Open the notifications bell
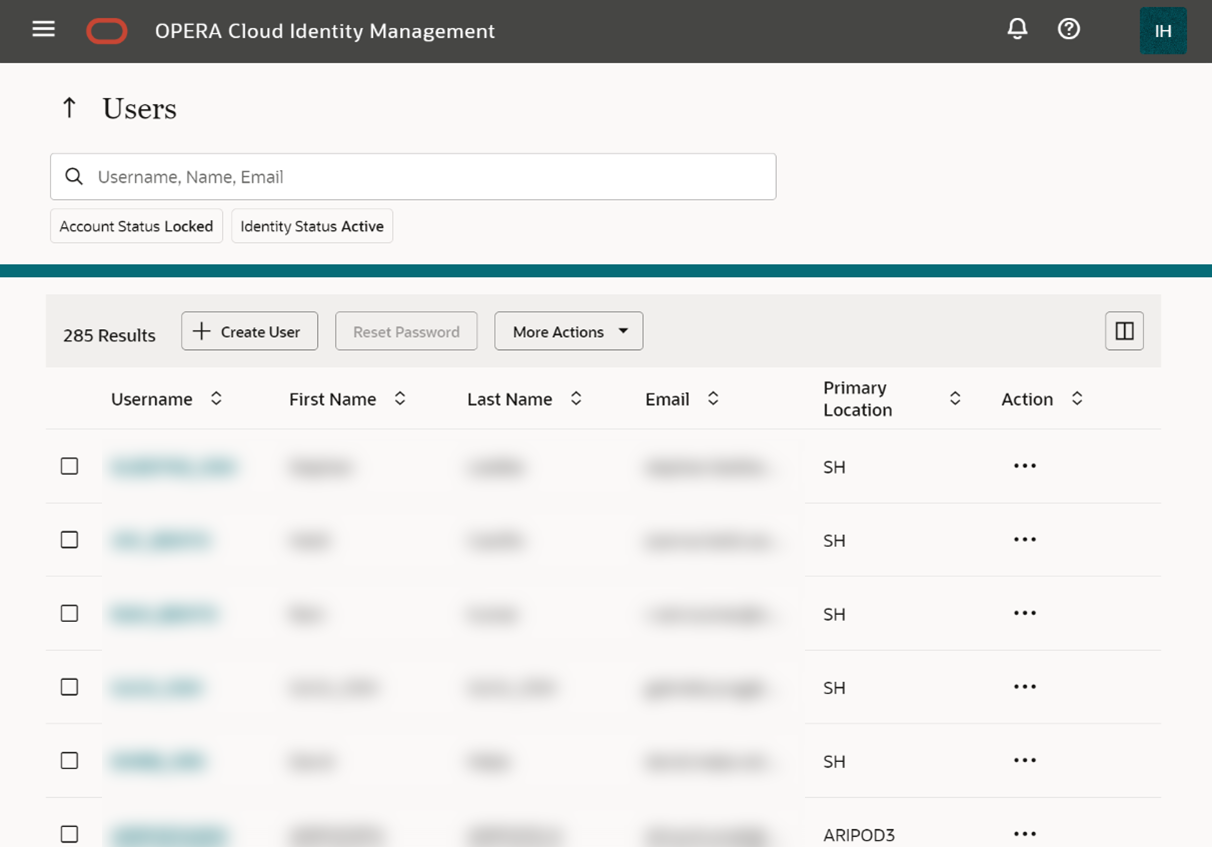 [1017, 29]
